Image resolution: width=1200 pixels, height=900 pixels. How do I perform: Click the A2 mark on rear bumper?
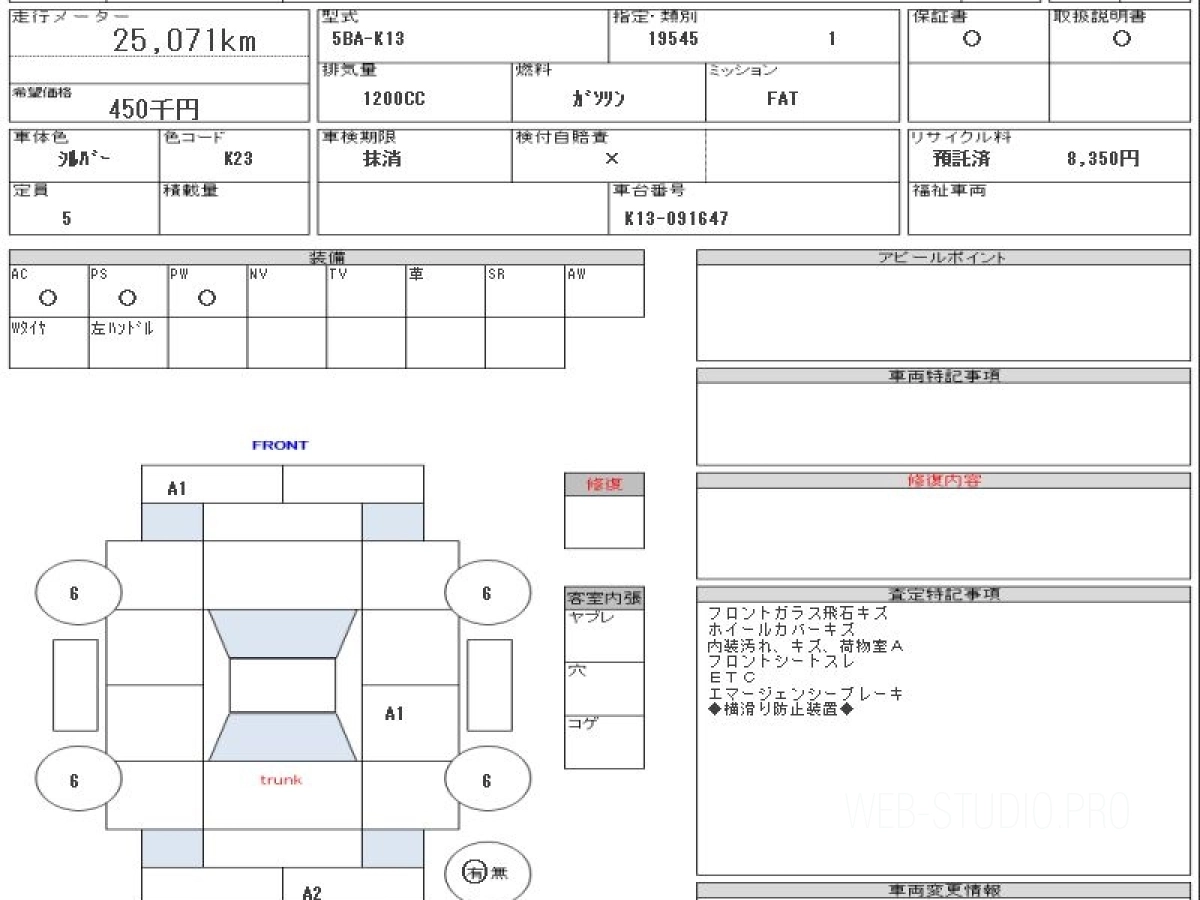[312, 892]
